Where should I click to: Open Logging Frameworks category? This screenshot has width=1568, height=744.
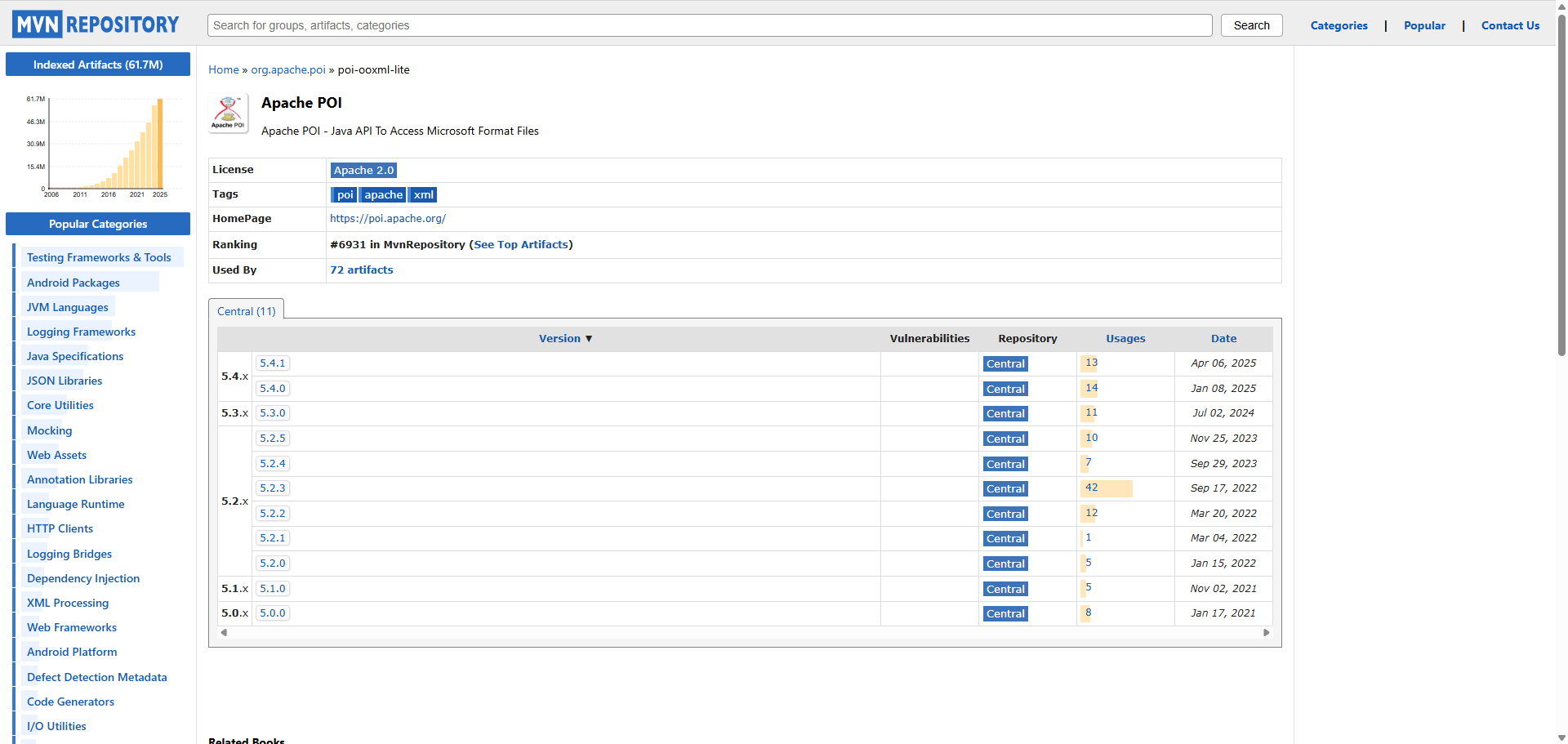[81, 332]
